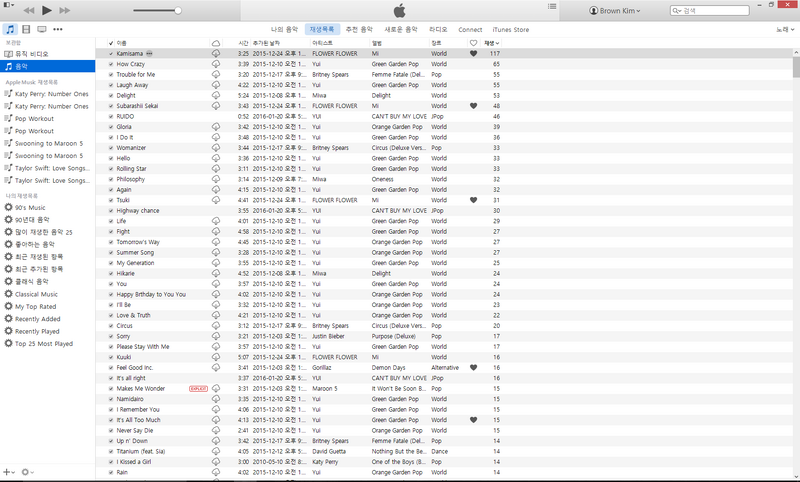This screenshot has height=482, width=800.
Task: Download Laugh Away via its cloud icon
Action: pos(216,85)
